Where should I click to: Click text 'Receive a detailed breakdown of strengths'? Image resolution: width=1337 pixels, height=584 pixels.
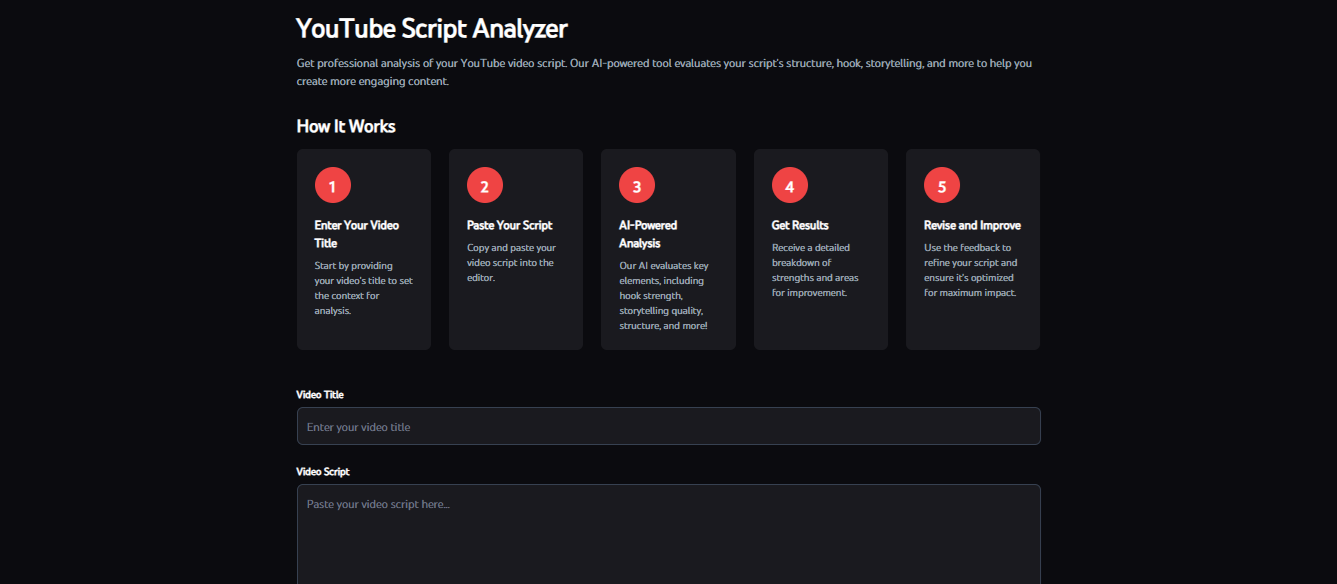[815, 270]
